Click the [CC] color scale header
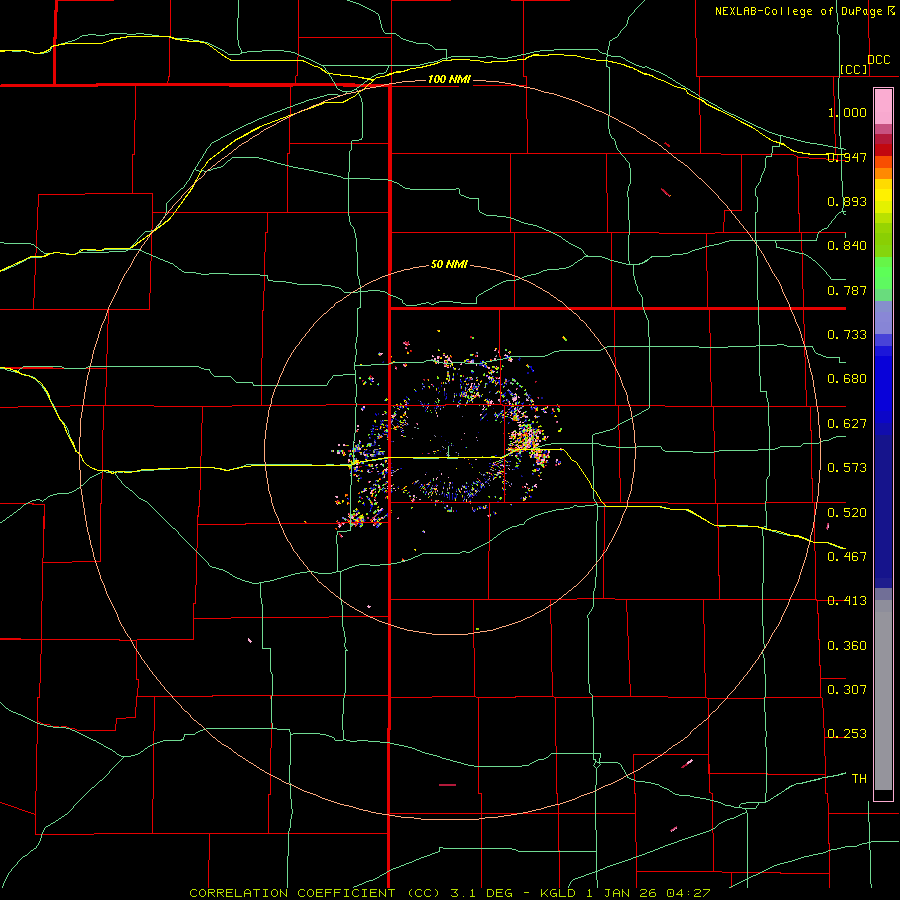 coord(854,69)
